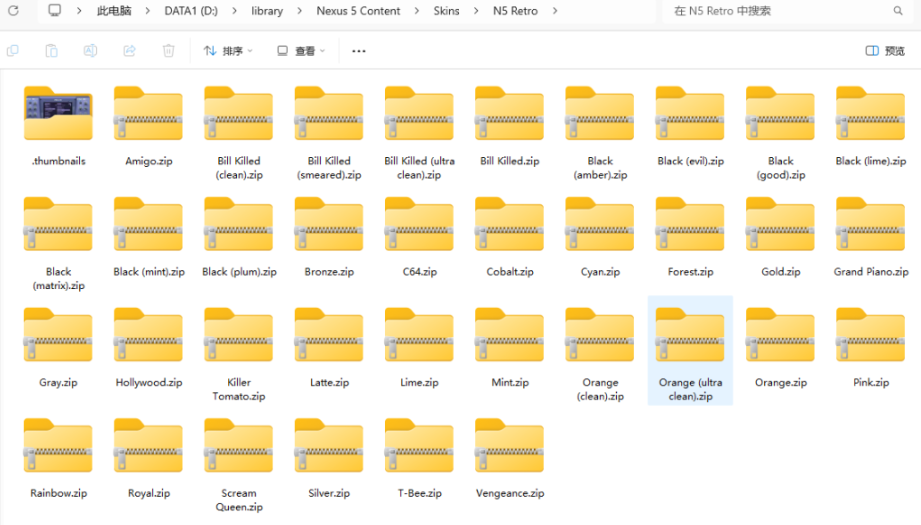Screen dimensions: 921x525
Task: Toggle the 预览 preview pane
Action: point(885,51)
